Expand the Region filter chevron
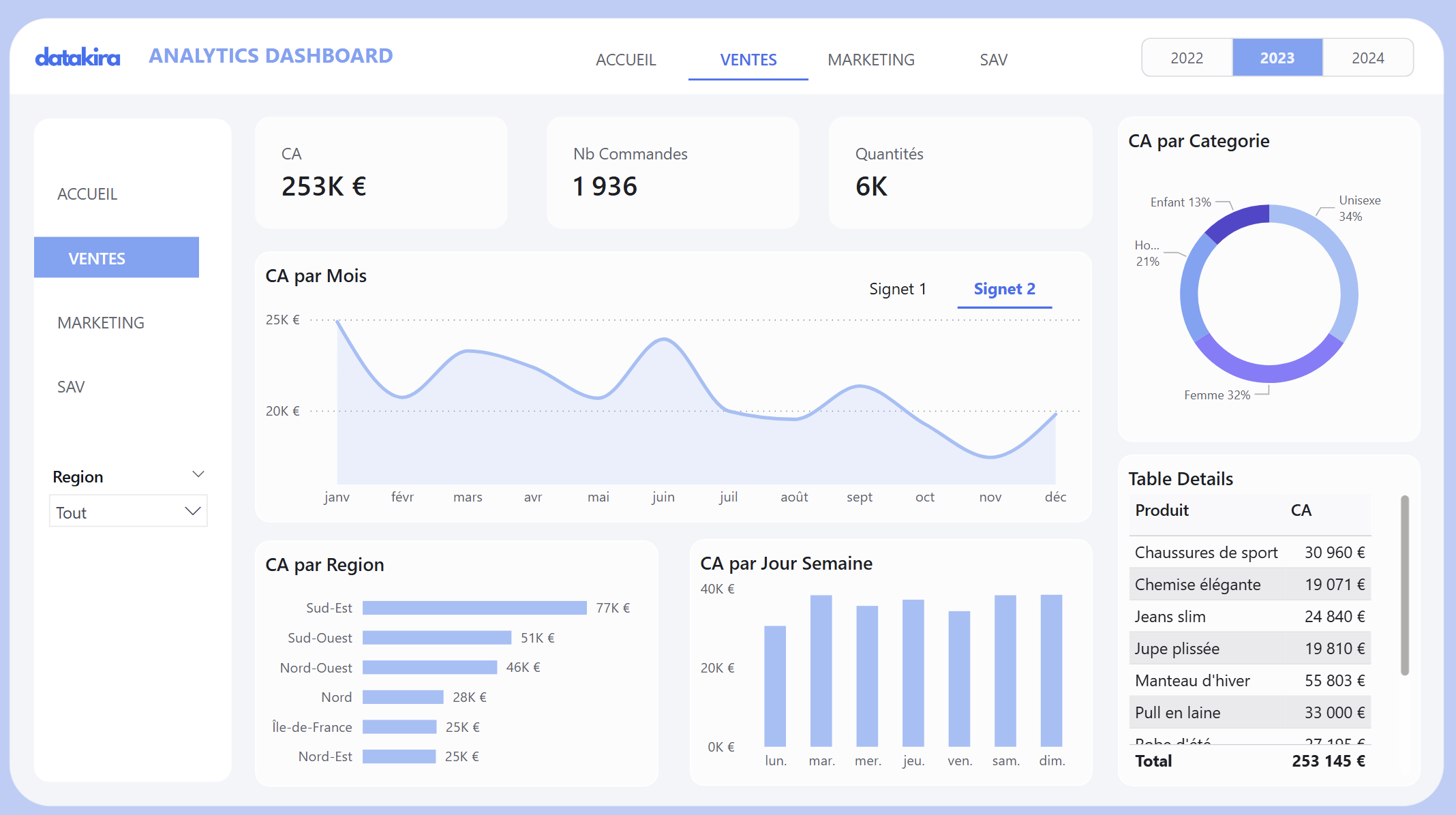Screen dimensions: 1456x815 tap(198, 474)
